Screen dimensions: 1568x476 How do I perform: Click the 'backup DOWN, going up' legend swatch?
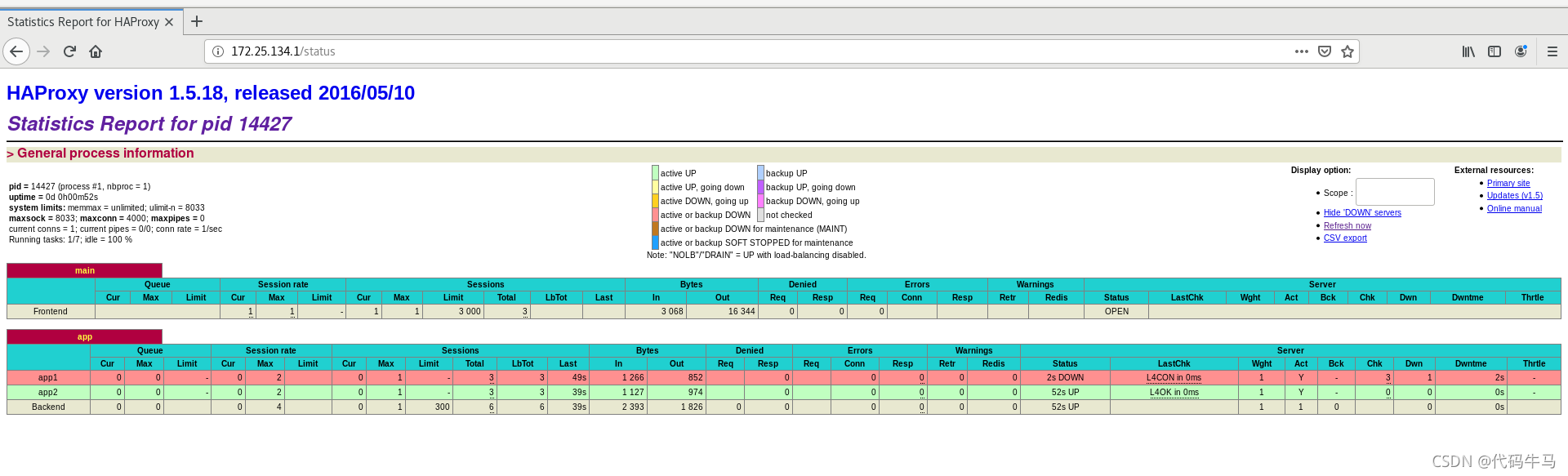click(x=760, y=201)
